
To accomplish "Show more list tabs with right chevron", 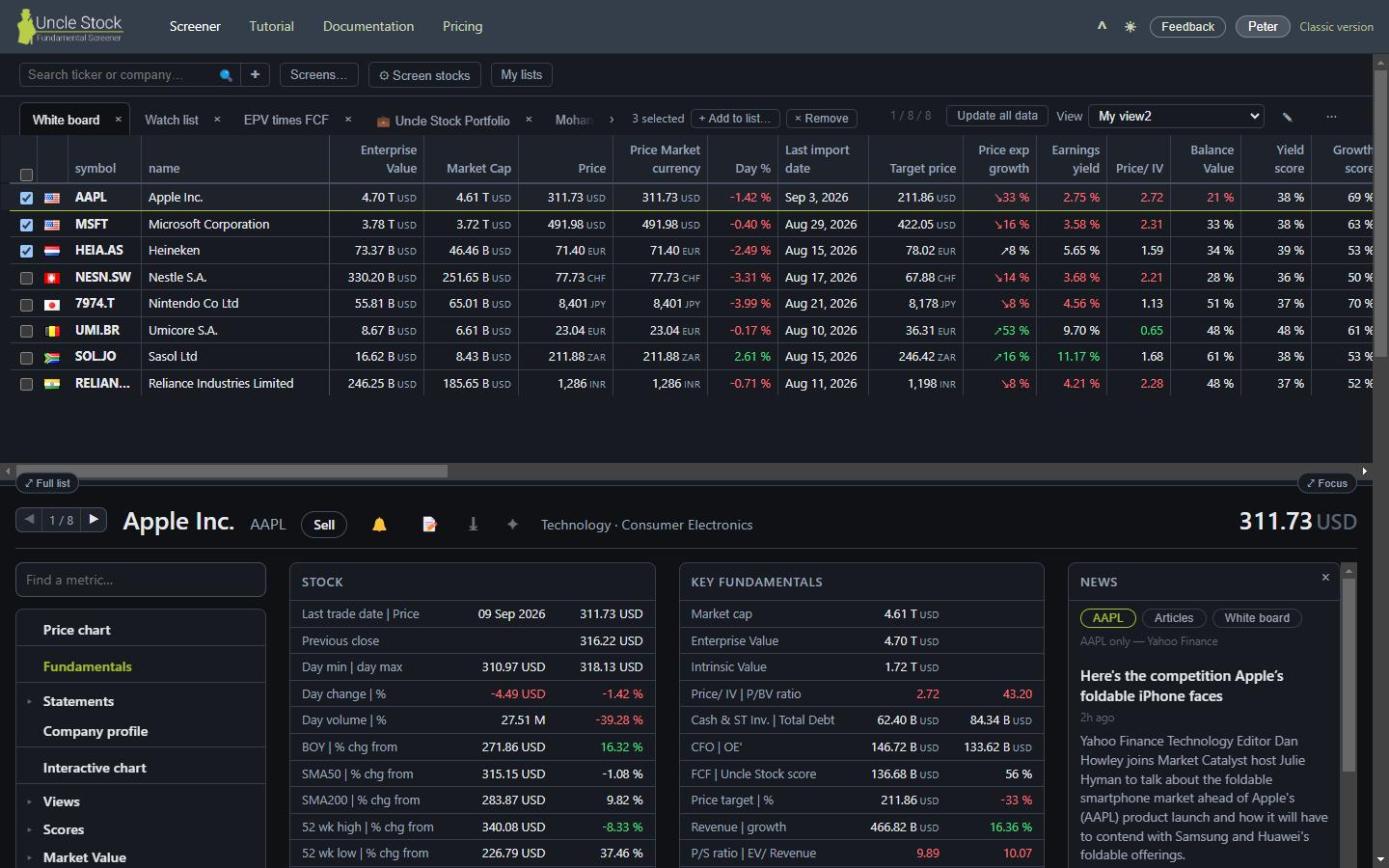I will tap(612, 119).
